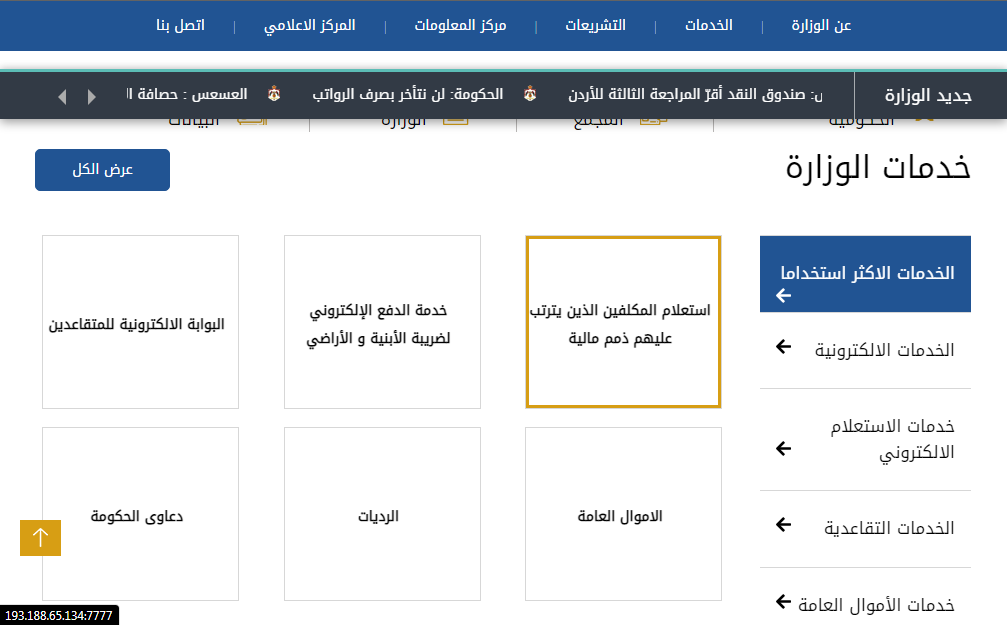Open the اتصل بنا contact link
1007x625 pixels.
point(180,25)
